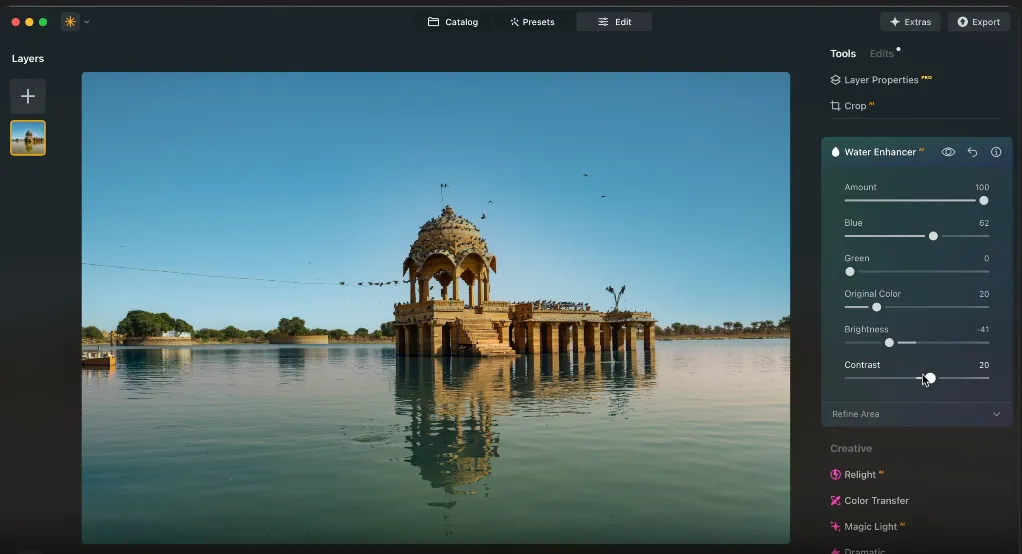
Task: Click the Water Enhancer info icon
Action: pyautogui.click(x=996, y=152)
